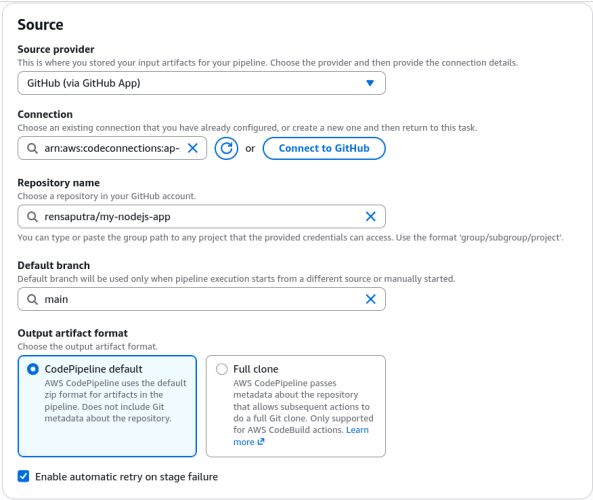The image size is (593, 500).
Task: Open the Source provider dropdown arrow
Action: tap(370, 83)
